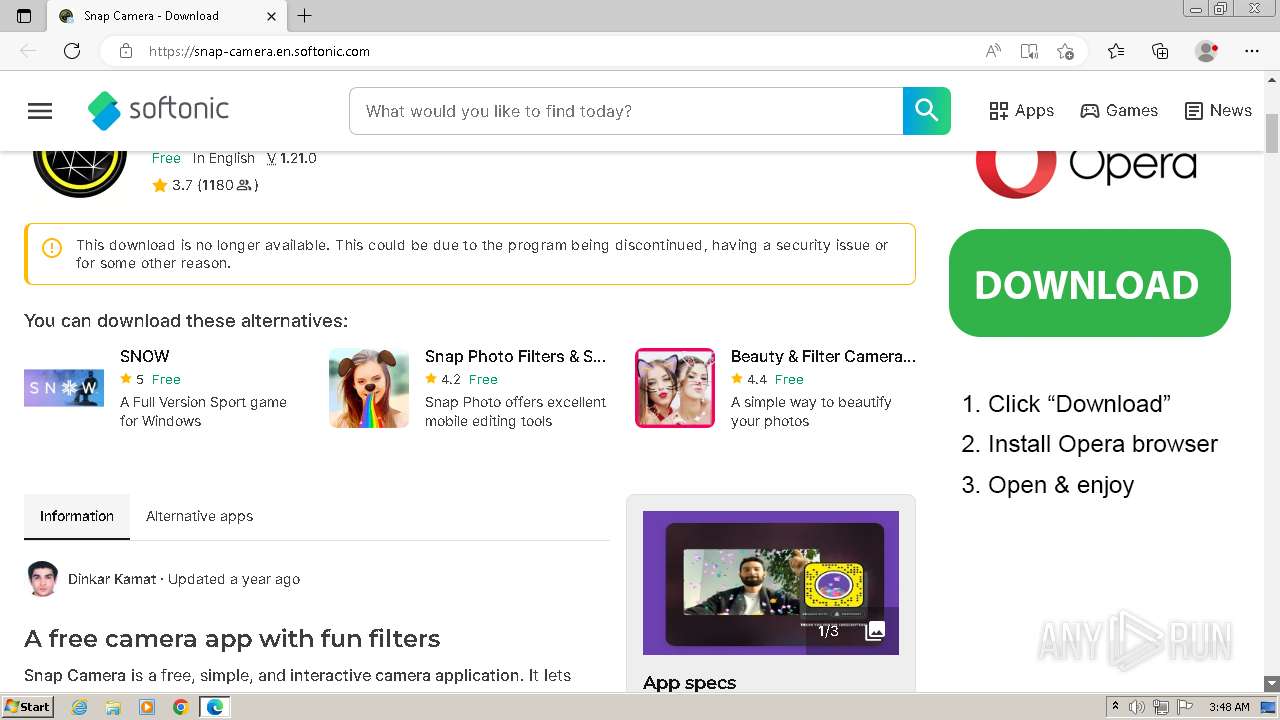Click the browser back arrow
This screenshot has height=720, width=1280.
tap(28, 51)
